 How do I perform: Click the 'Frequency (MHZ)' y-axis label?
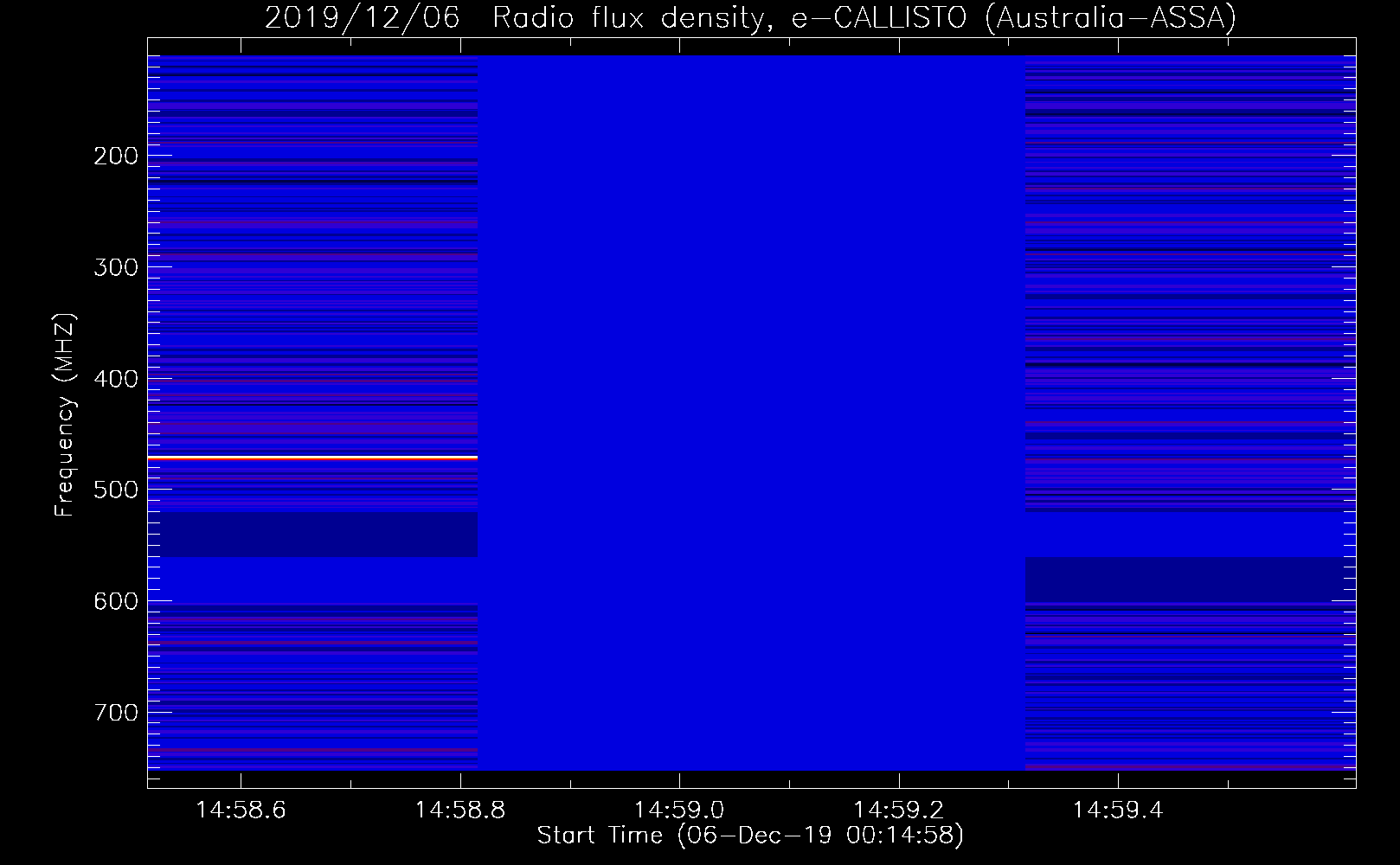(x=65, y=416)
